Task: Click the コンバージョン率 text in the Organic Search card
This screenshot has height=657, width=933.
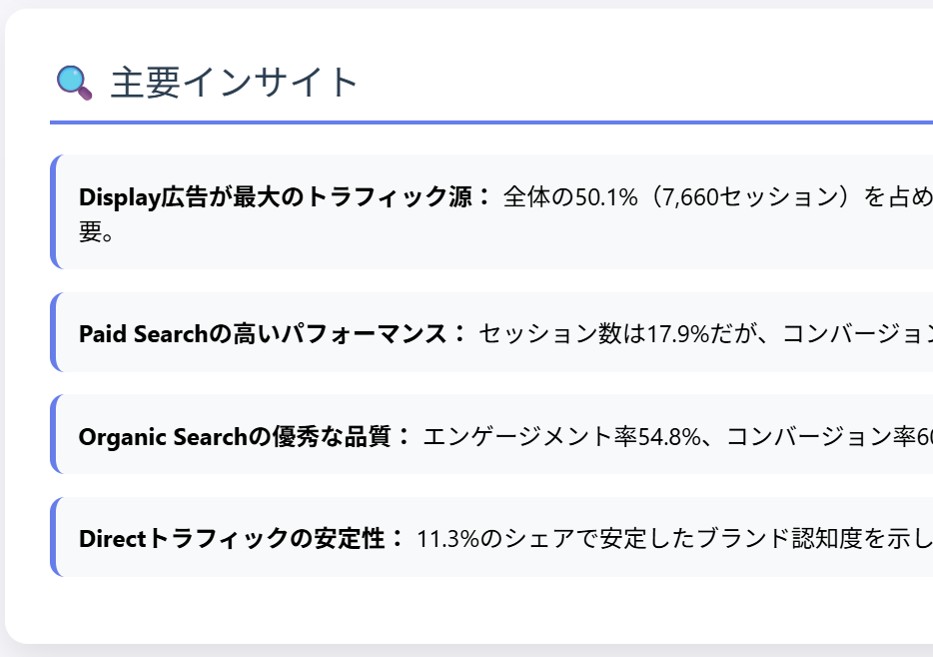Action: click(821, 437)
